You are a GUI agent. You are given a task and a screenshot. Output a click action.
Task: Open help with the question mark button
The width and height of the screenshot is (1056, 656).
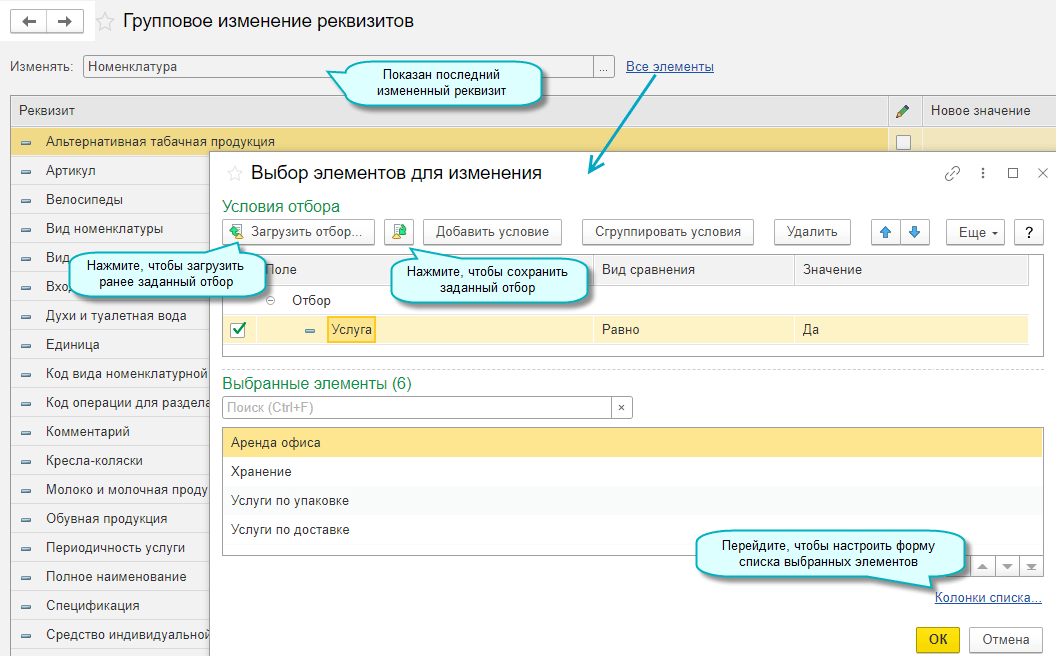[1029, 232]
